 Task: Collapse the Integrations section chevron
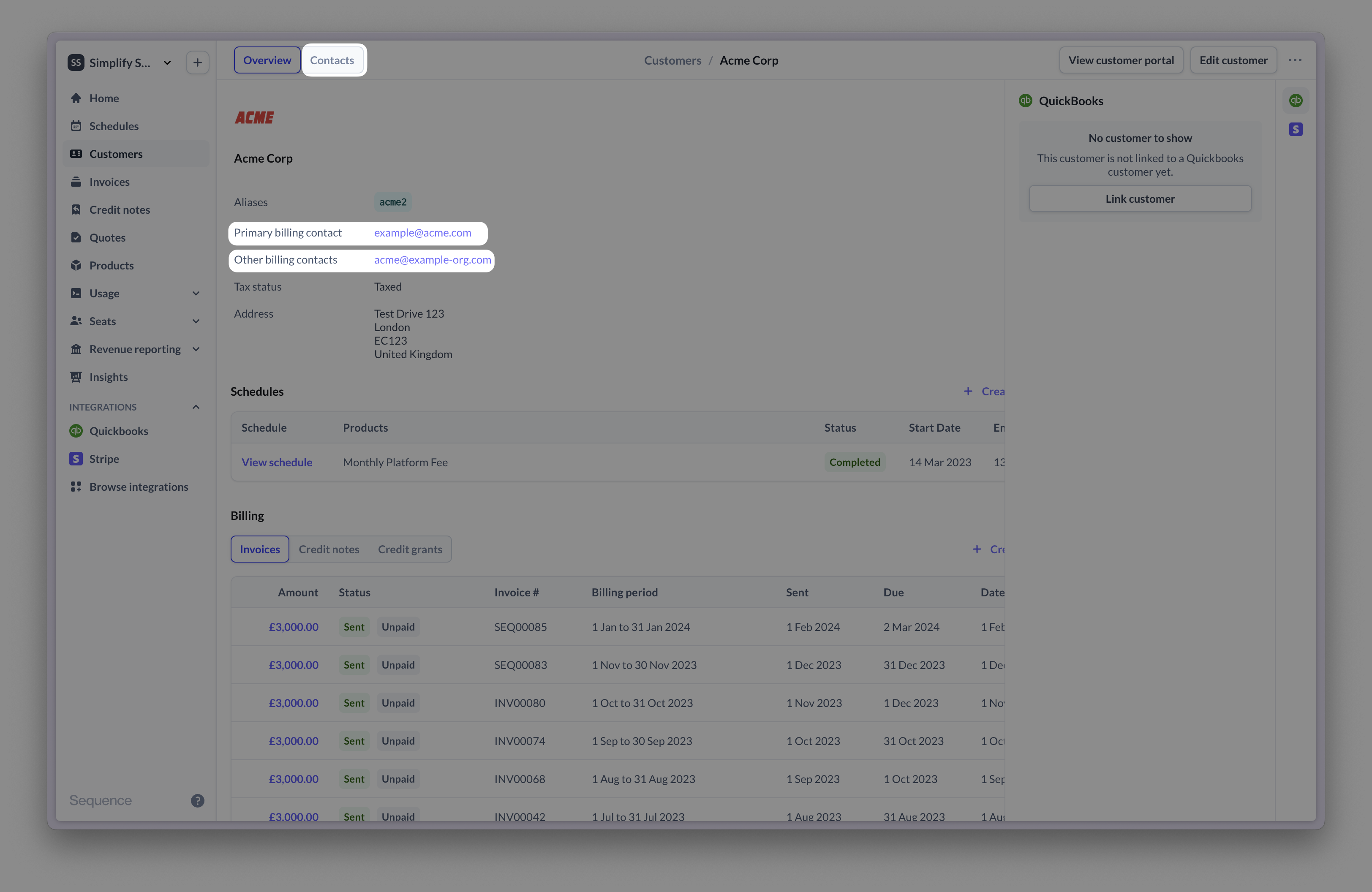196,407
